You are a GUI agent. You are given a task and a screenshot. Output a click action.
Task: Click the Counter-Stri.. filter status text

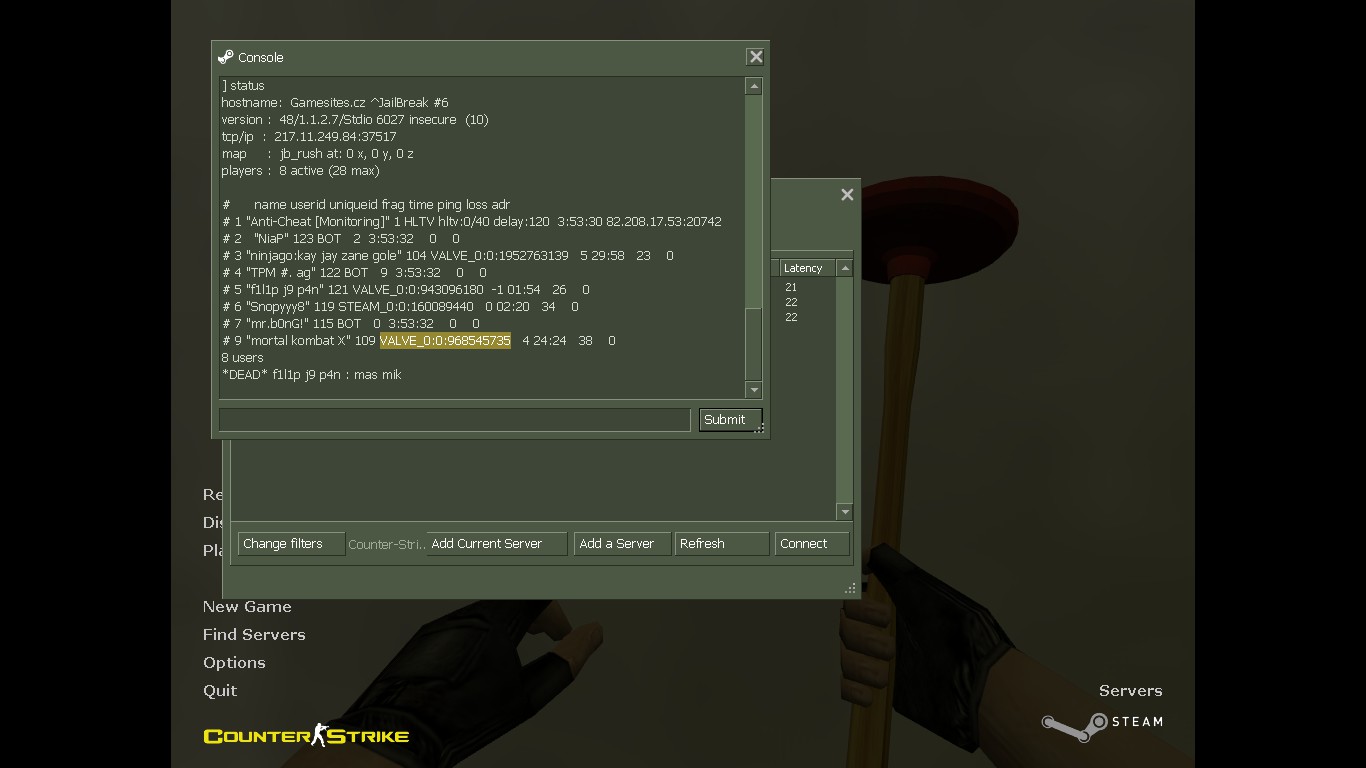(x=386, y=545)
